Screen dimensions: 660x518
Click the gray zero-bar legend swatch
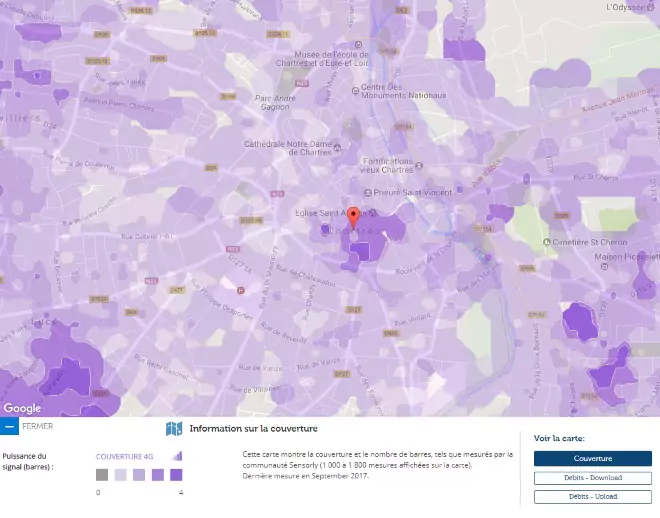pyautogui.click(x=102, y=475)
